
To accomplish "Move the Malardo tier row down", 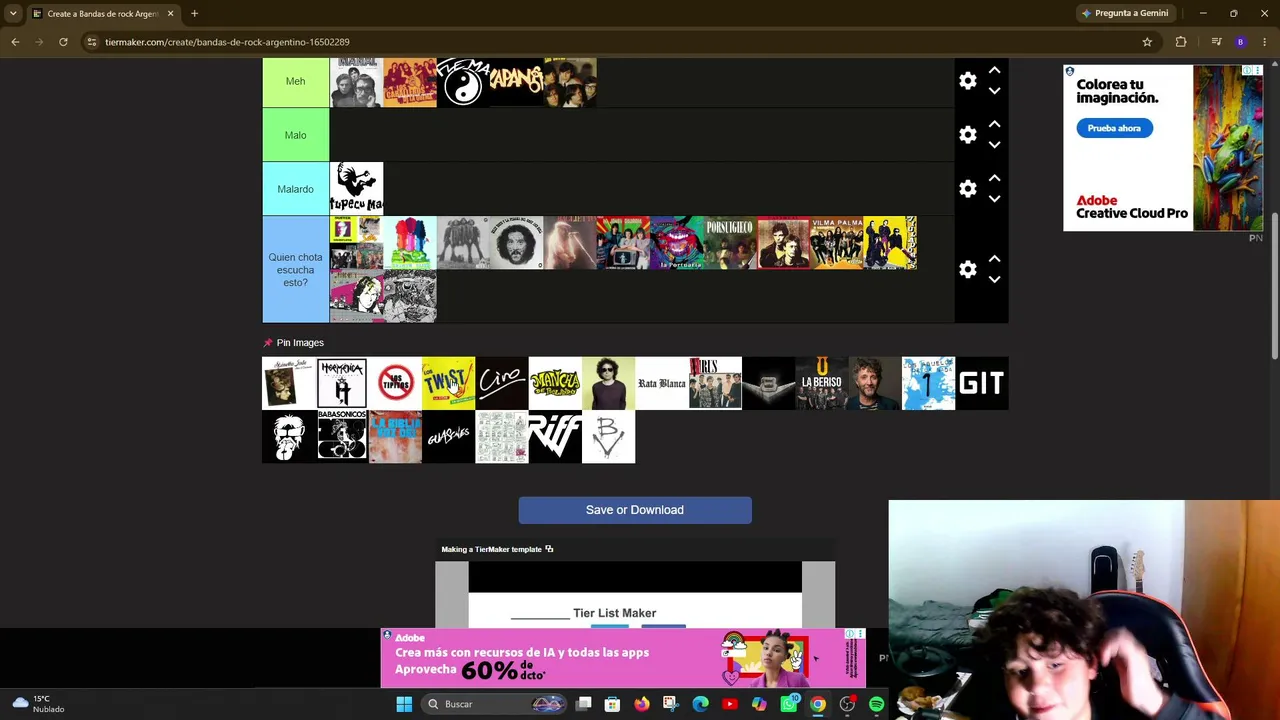I will click(994, 199).
